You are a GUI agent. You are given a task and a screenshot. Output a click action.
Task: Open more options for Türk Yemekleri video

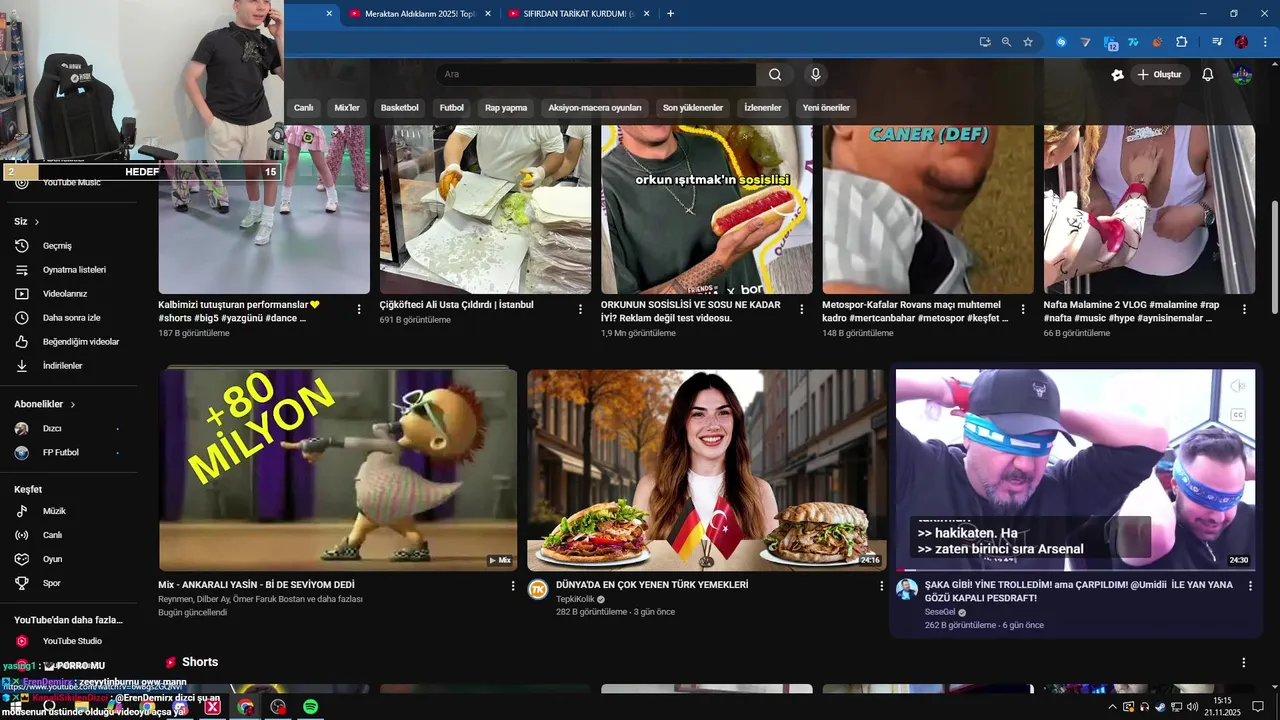coord(881,586)
